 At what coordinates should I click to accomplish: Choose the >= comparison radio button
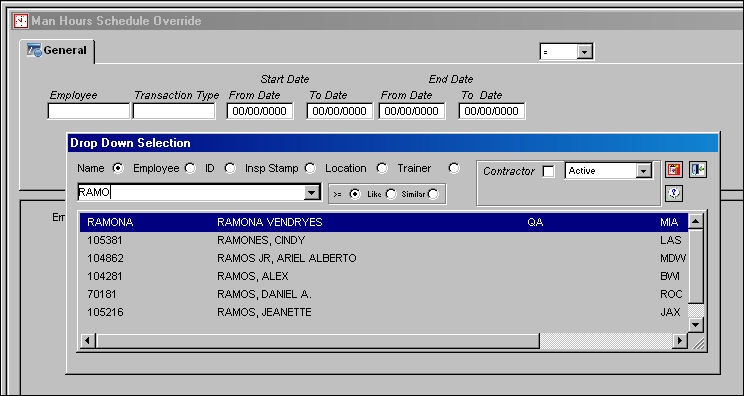pyautogui.click(x=354, y=194)
